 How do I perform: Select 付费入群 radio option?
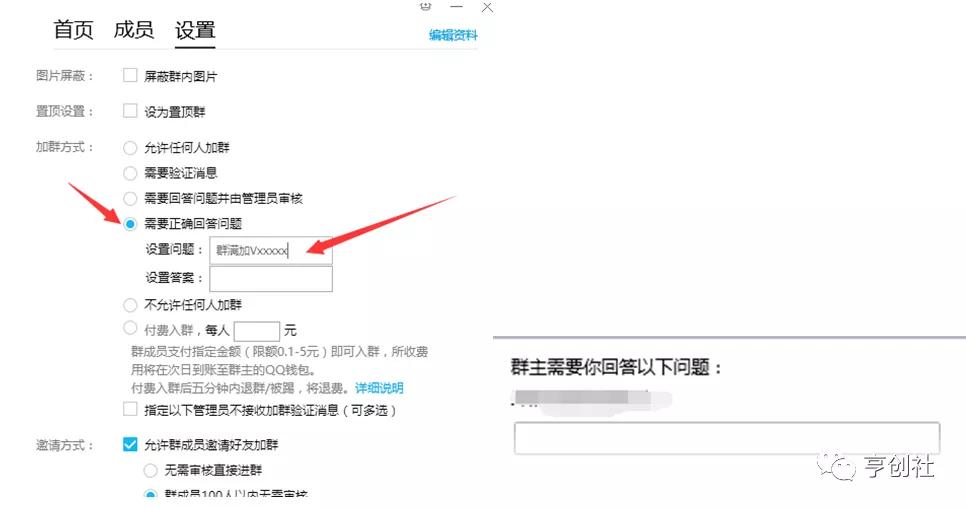[130, 327]
